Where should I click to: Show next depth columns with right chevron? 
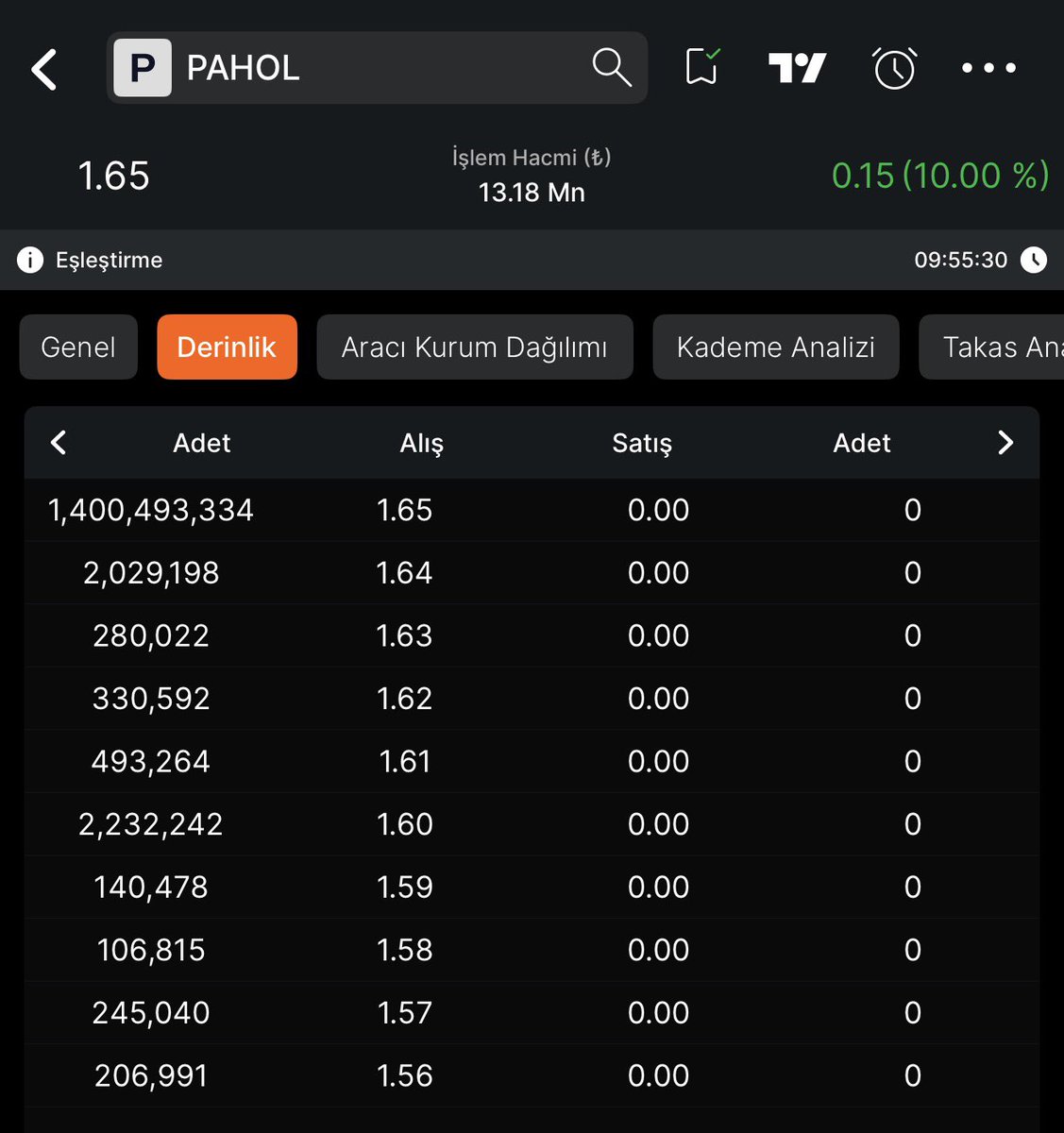tap(1005, 442)
